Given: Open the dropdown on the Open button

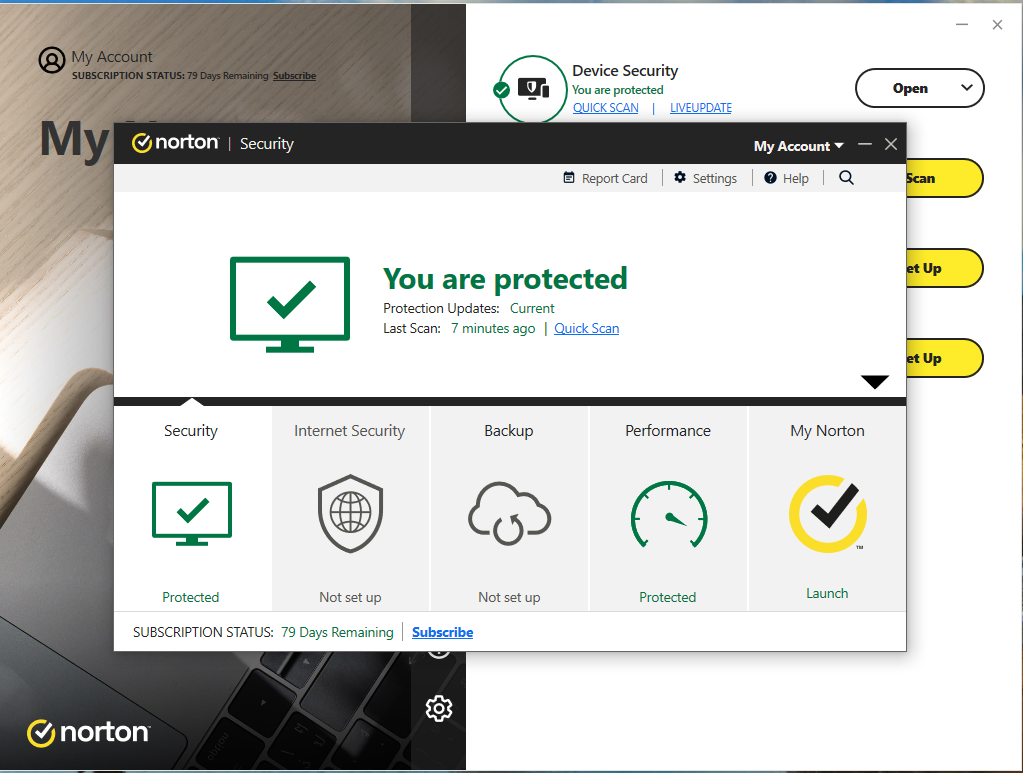Looking at the screenshot, I should point(967,88).
